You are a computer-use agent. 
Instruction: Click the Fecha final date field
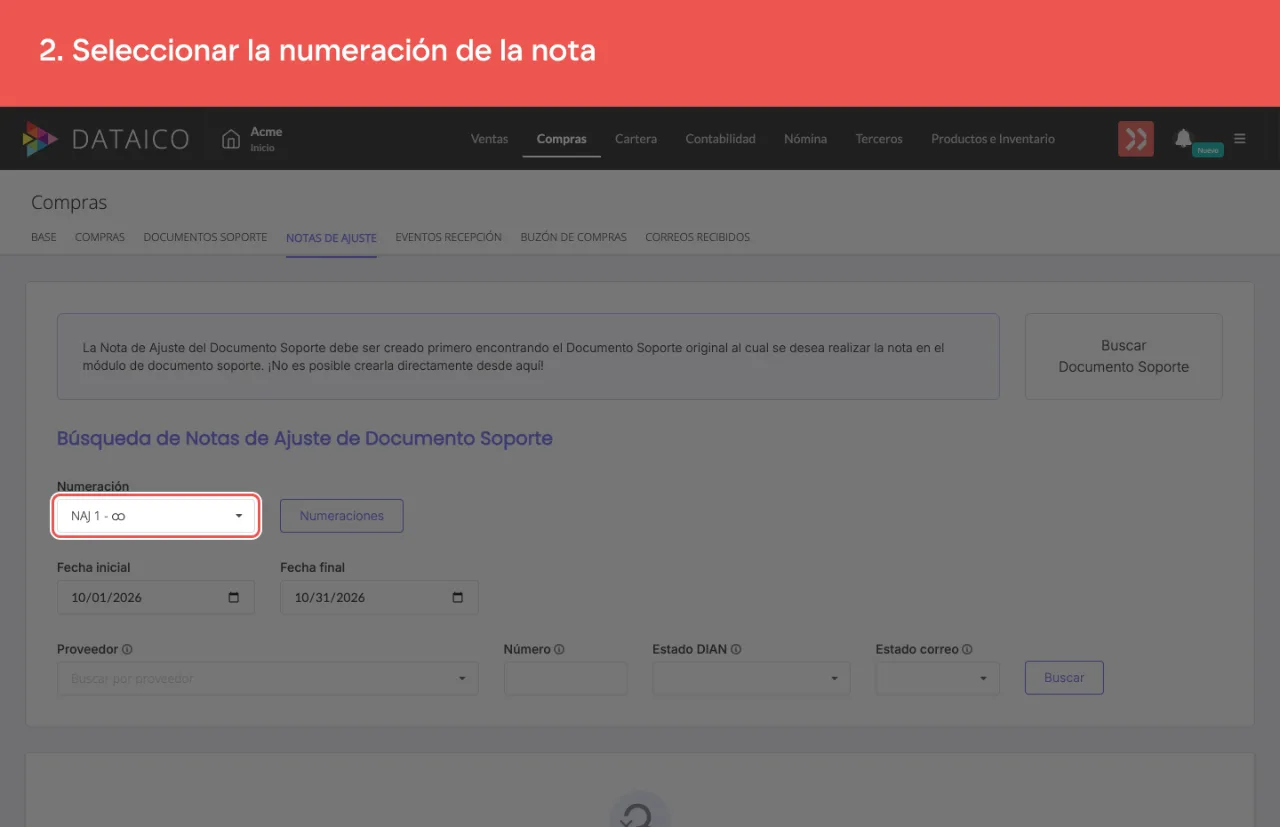click(379, 597)
